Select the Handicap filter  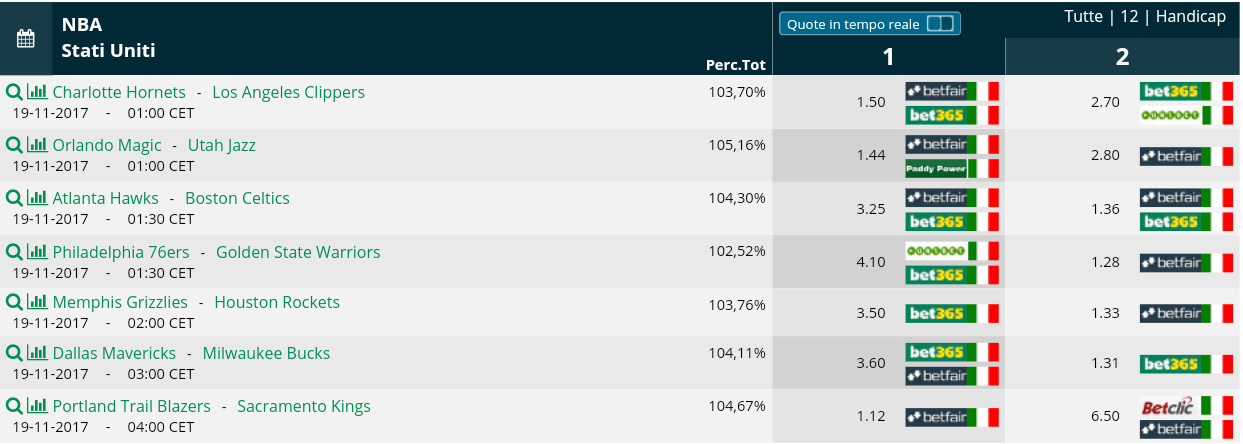(x=1190, y=17)
